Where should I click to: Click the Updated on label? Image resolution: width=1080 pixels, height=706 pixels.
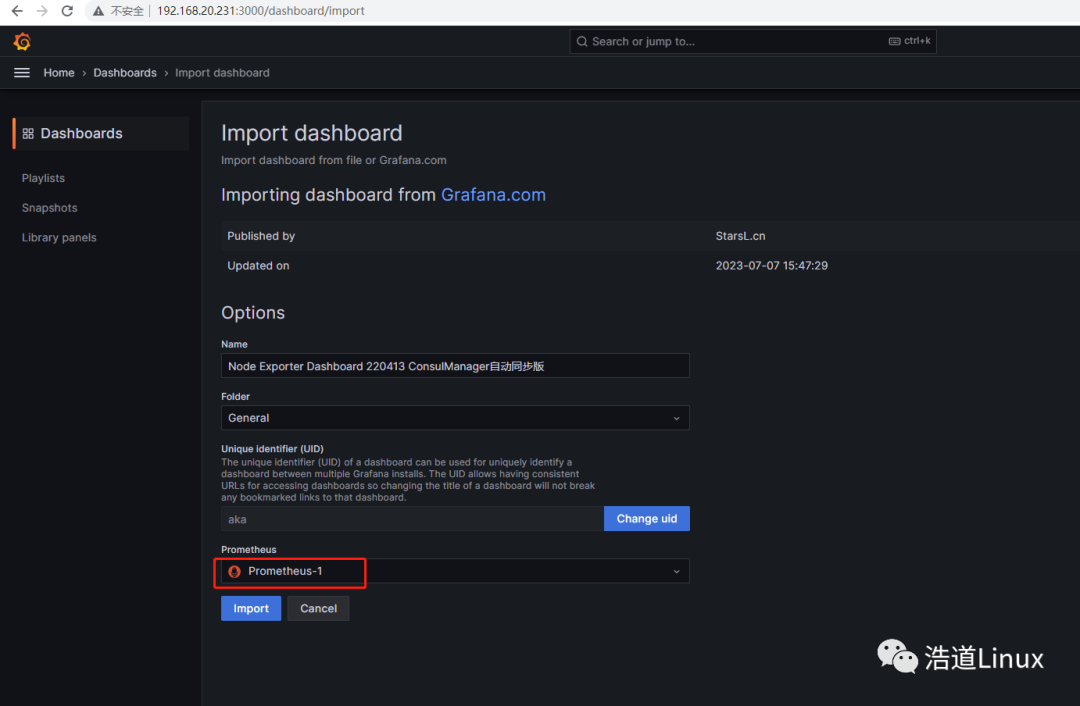point(258,265)
